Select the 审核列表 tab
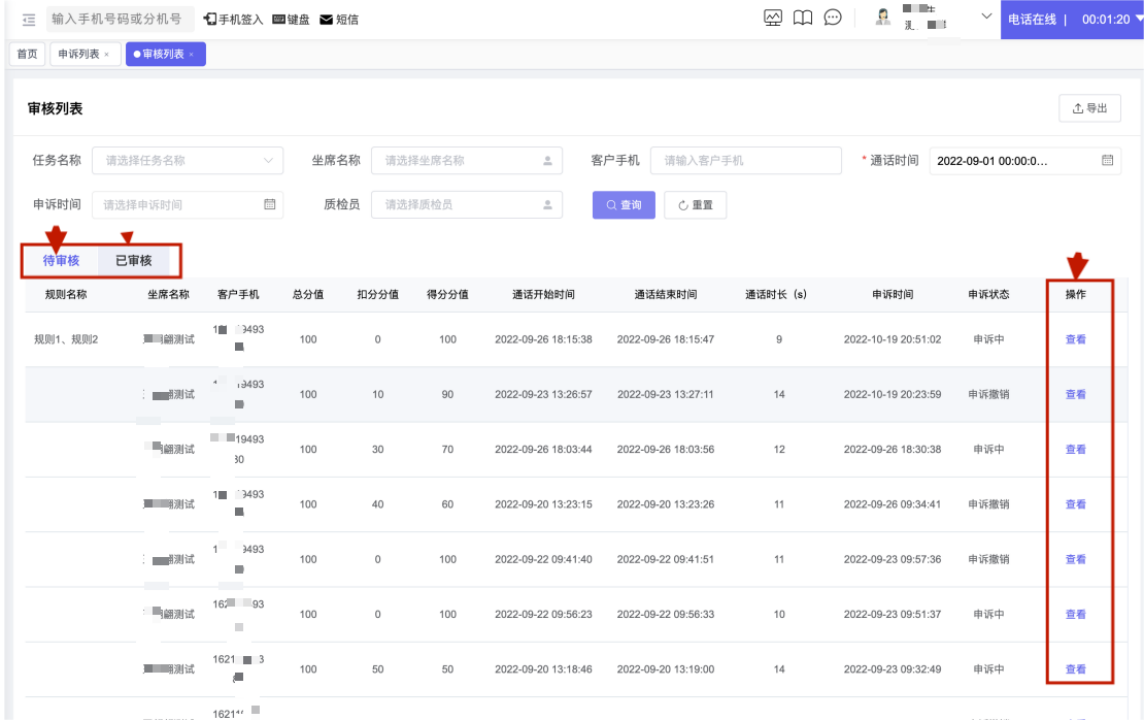 [x=163, y=54]
